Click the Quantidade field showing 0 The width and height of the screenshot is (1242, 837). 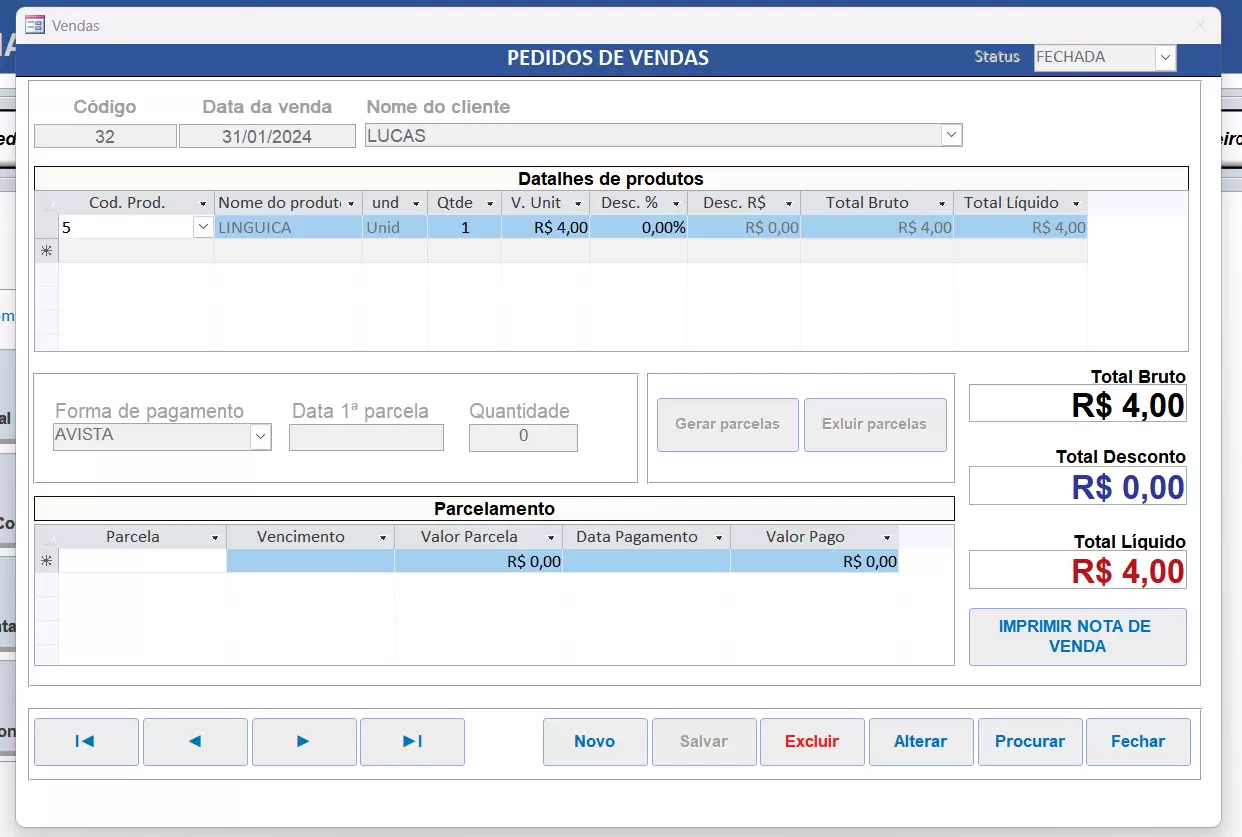coord(523,438)
